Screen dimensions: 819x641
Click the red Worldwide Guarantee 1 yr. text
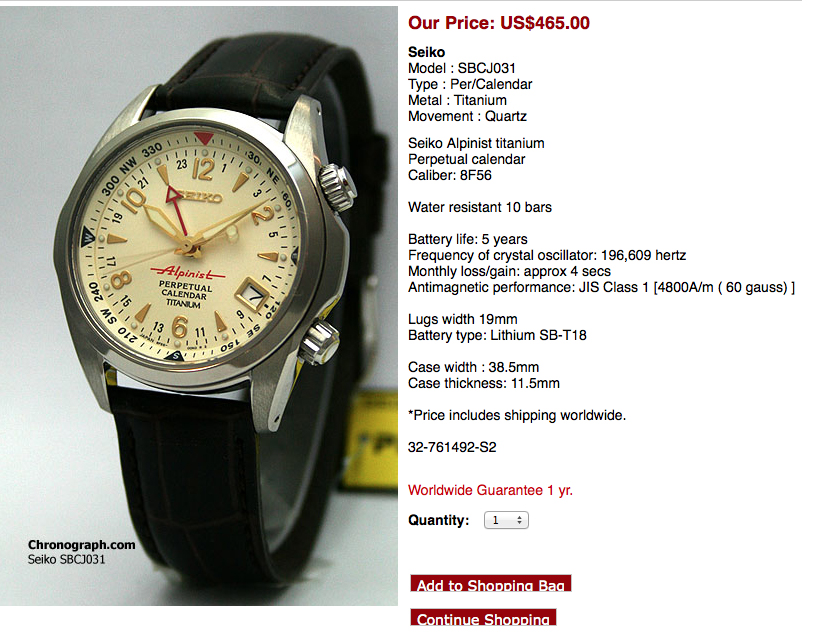click(490, 491)
